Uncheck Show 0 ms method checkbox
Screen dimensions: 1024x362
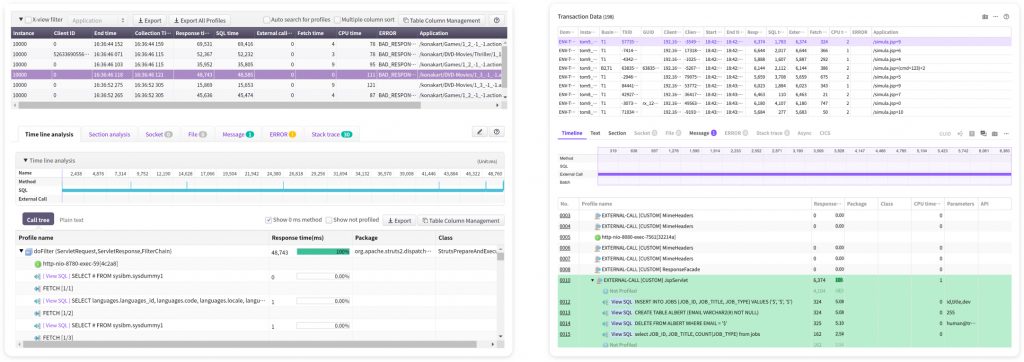[268, 220]
